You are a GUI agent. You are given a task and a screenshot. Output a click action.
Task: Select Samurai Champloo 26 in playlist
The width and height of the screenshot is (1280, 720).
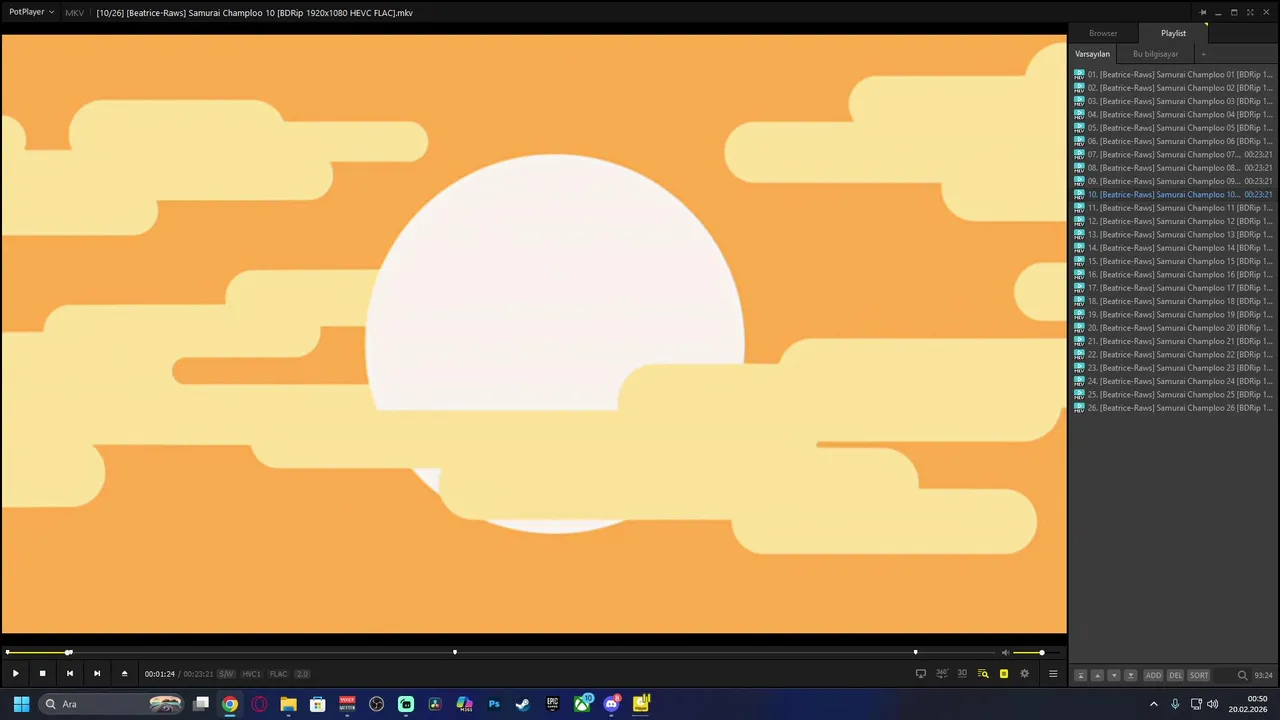(x=1173, y=408)
